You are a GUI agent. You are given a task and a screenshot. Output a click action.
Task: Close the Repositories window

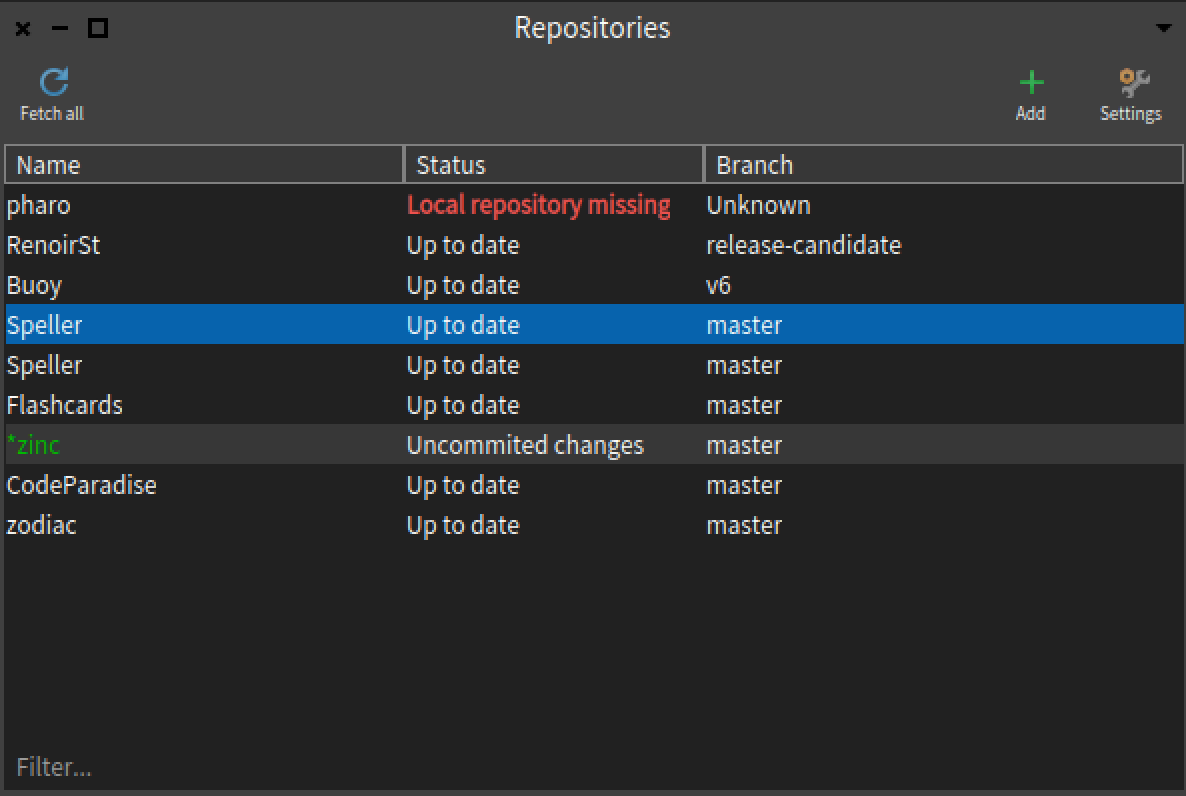point(23,29)
